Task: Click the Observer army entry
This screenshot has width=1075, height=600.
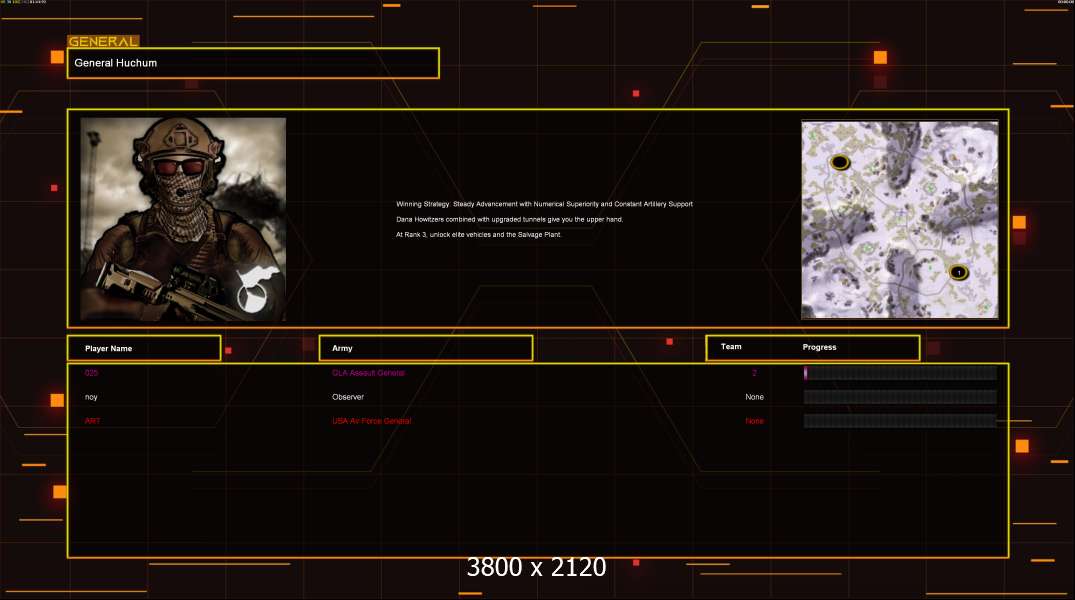Action: point(348,397)
